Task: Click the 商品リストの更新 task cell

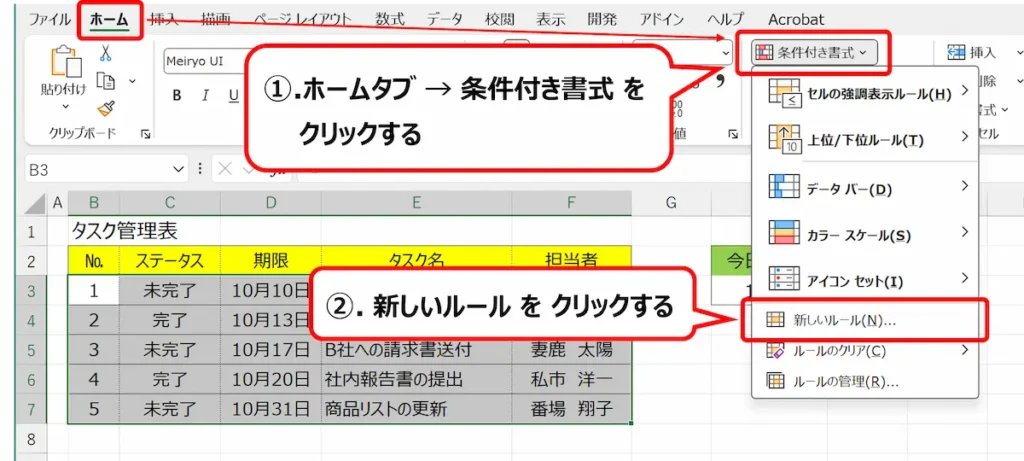Action: tap(417, 409)
